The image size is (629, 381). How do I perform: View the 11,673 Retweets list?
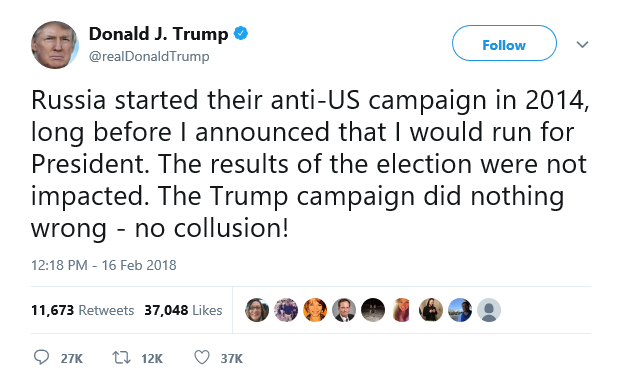click(83, 310)
